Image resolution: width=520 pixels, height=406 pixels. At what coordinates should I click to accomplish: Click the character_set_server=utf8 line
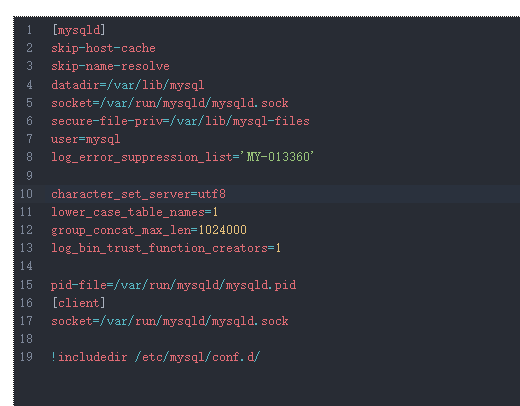[x=138, y=194]
